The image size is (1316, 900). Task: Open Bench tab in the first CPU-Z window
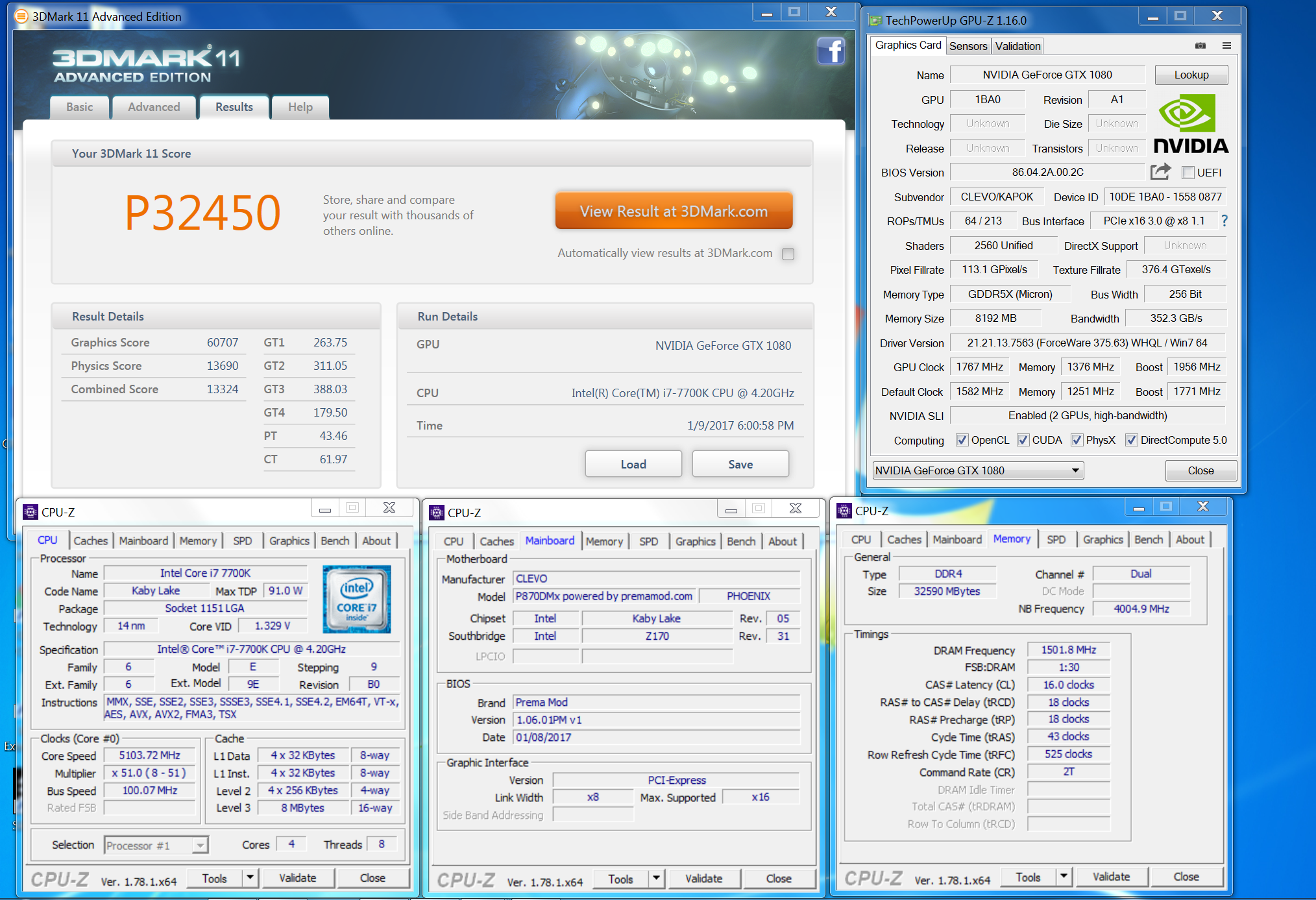[x=335, y=541]
